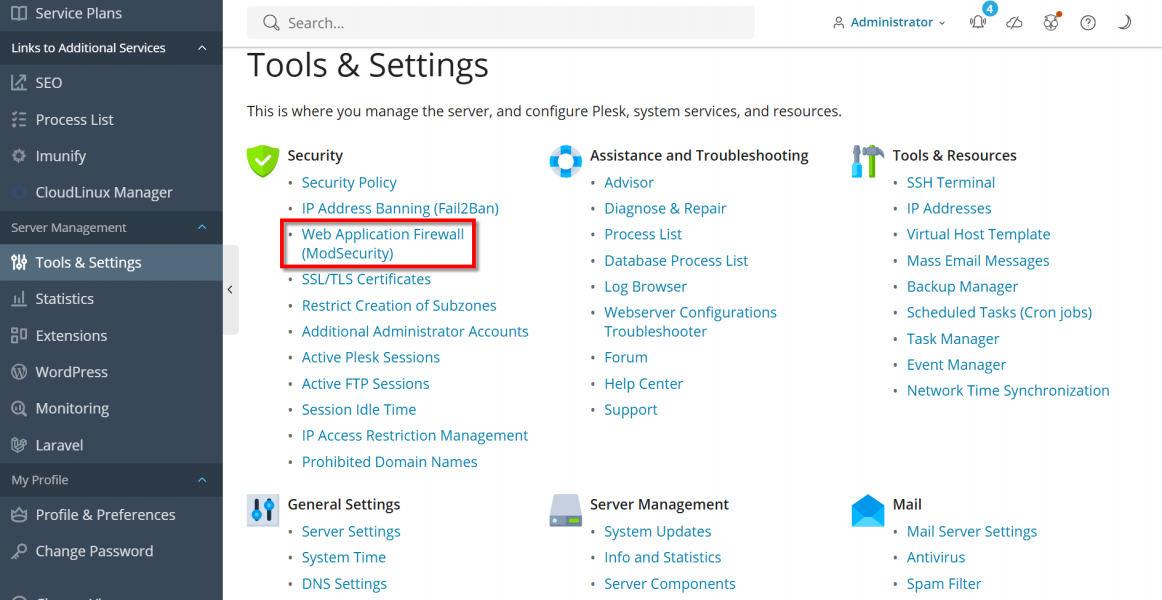Open Network Time Synchronization link
Viewport: 1162px width, 600px height.
coord(1008,390)
